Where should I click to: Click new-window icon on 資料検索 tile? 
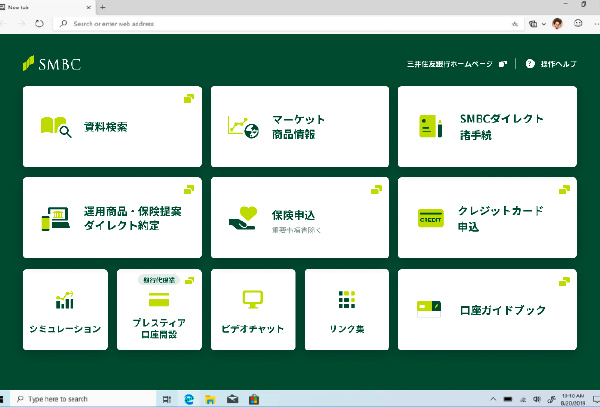(189, 99)
